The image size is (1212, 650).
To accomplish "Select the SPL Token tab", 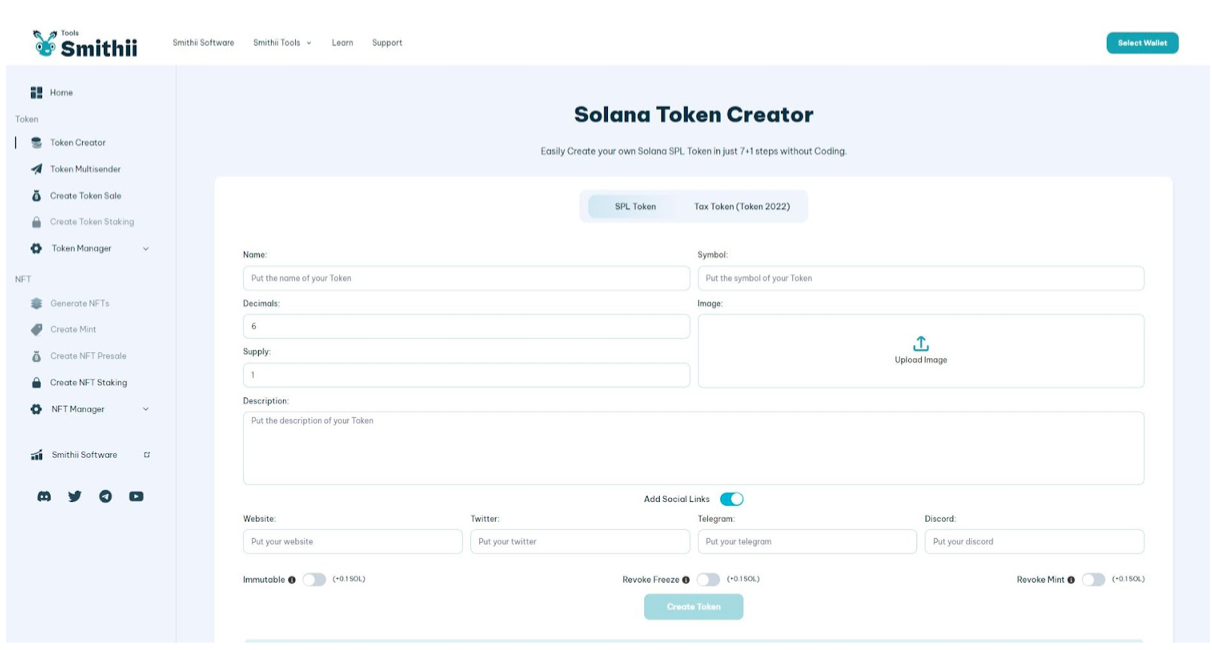I will pyautogui.click(x=635, y=207).
